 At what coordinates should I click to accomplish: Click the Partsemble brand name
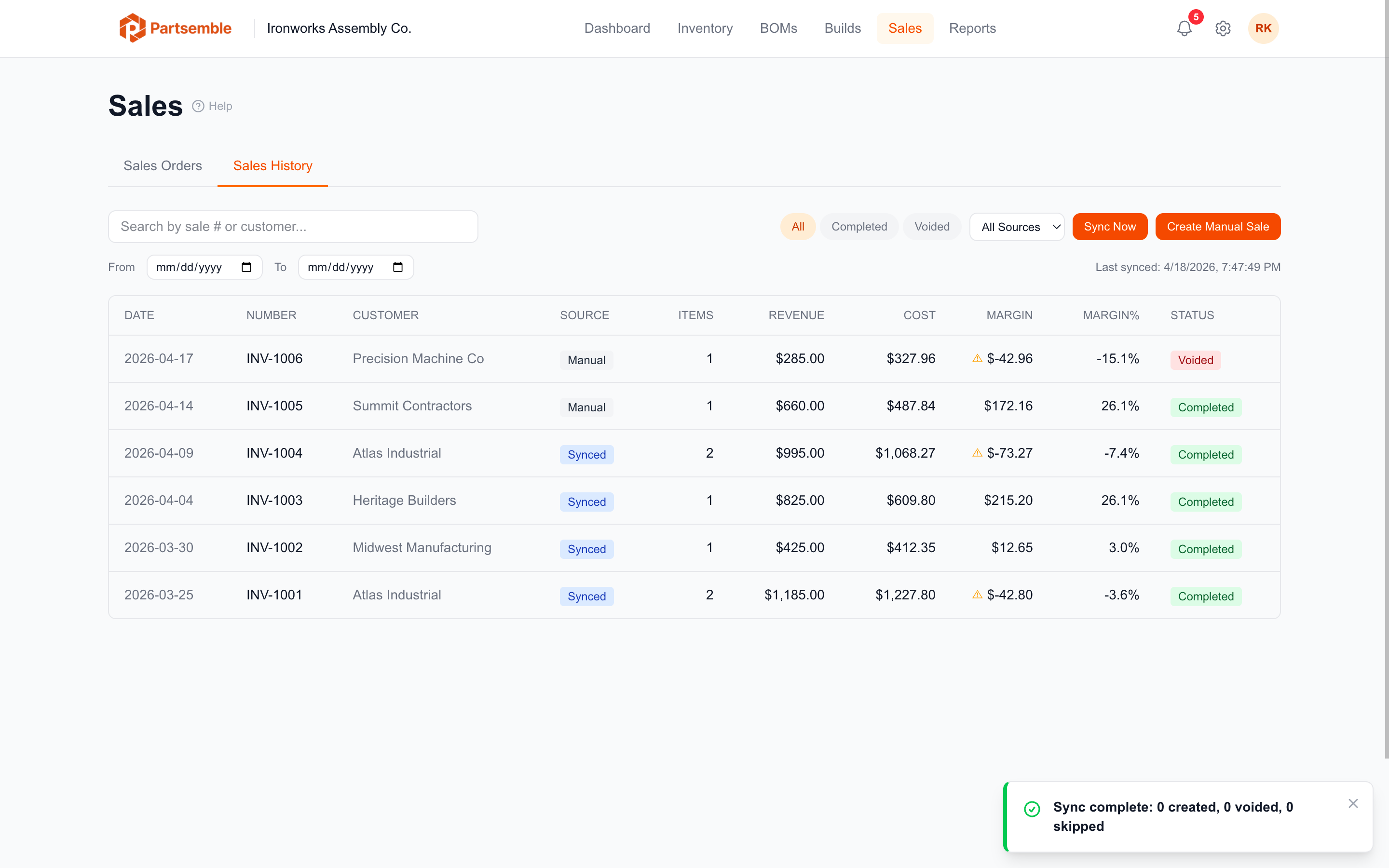coord(191,28)
